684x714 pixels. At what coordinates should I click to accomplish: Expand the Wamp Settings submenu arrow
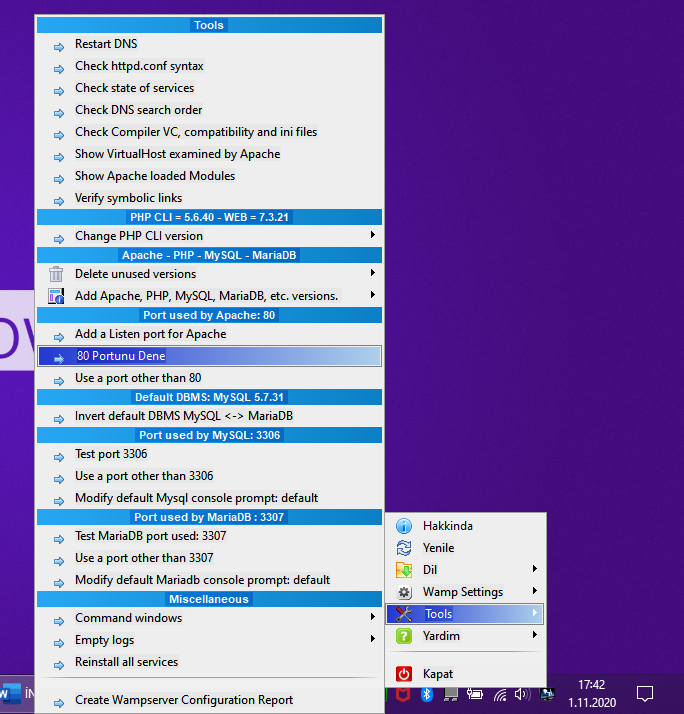coord(535,591)
